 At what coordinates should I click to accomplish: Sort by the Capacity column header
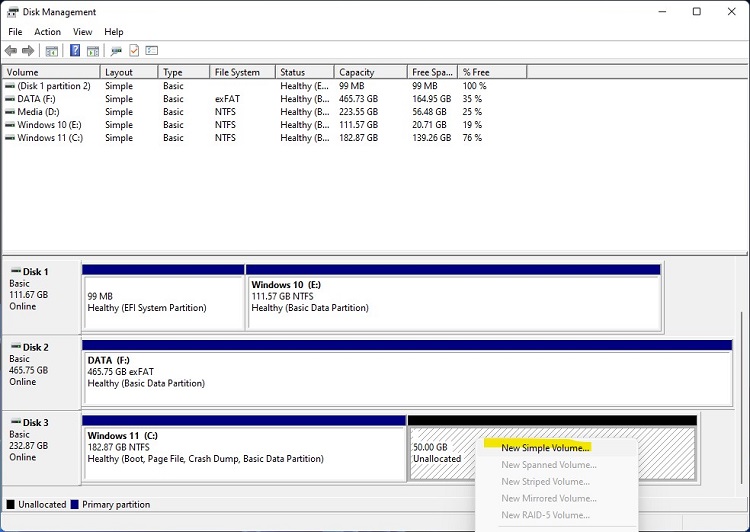coord(371,72)
